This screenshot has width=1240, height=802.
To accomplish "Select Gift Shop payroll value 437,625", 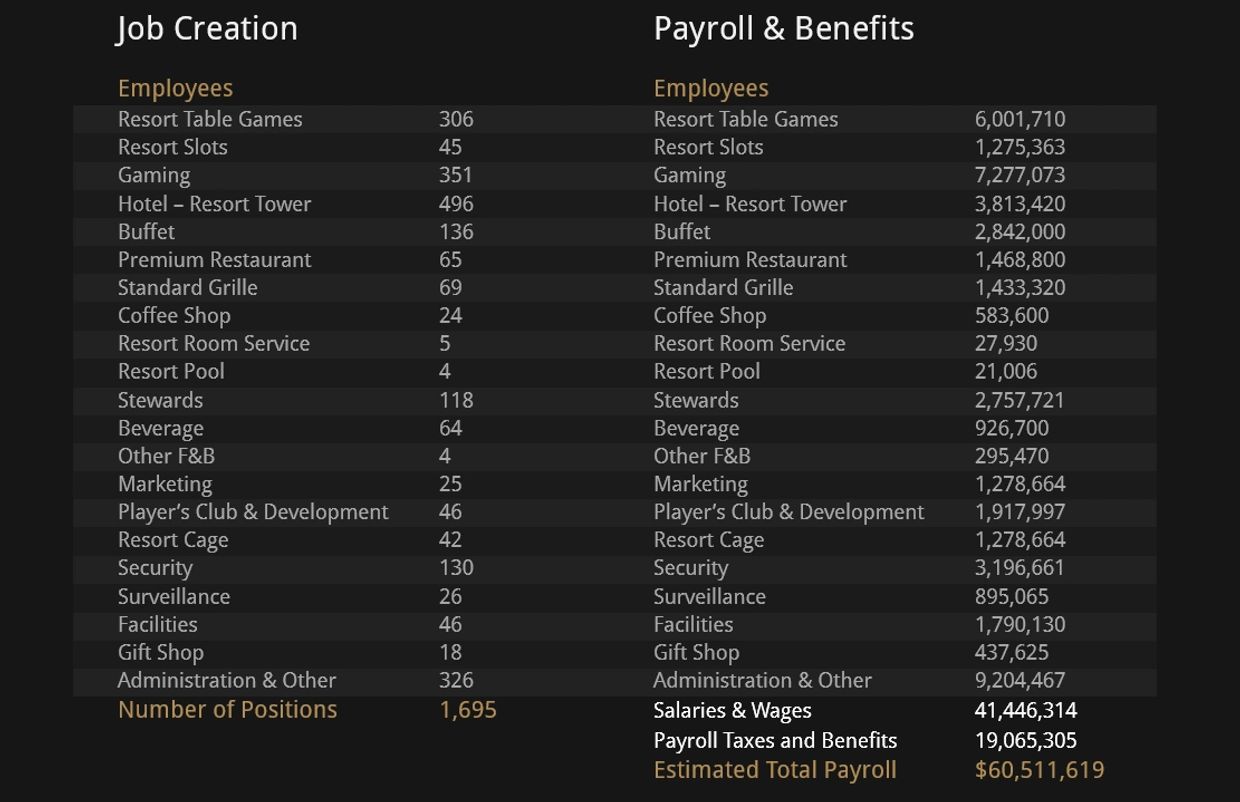I will click(x=1011, y=653).
